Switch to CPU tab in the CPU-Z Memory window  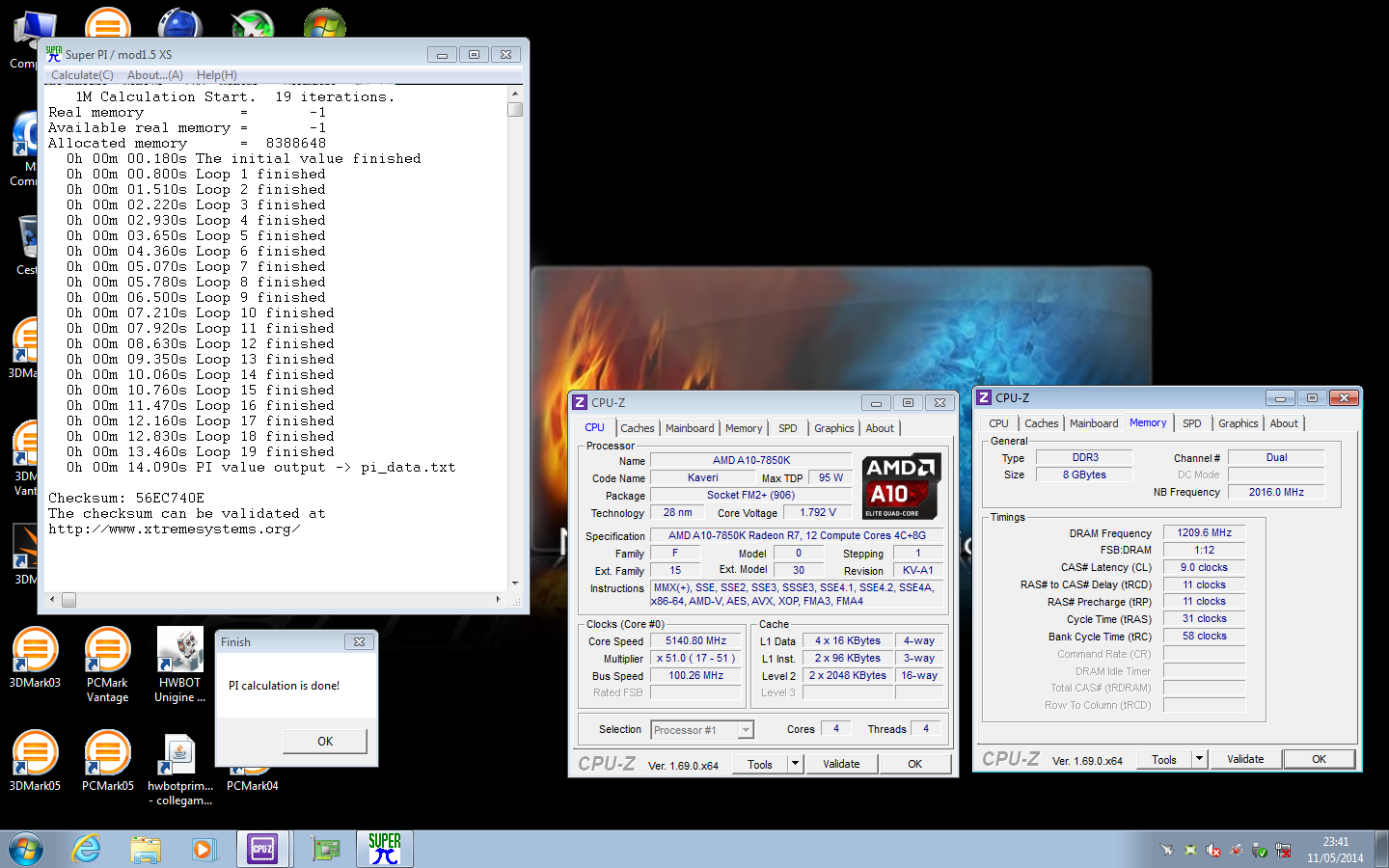click(x=998, y=423)
